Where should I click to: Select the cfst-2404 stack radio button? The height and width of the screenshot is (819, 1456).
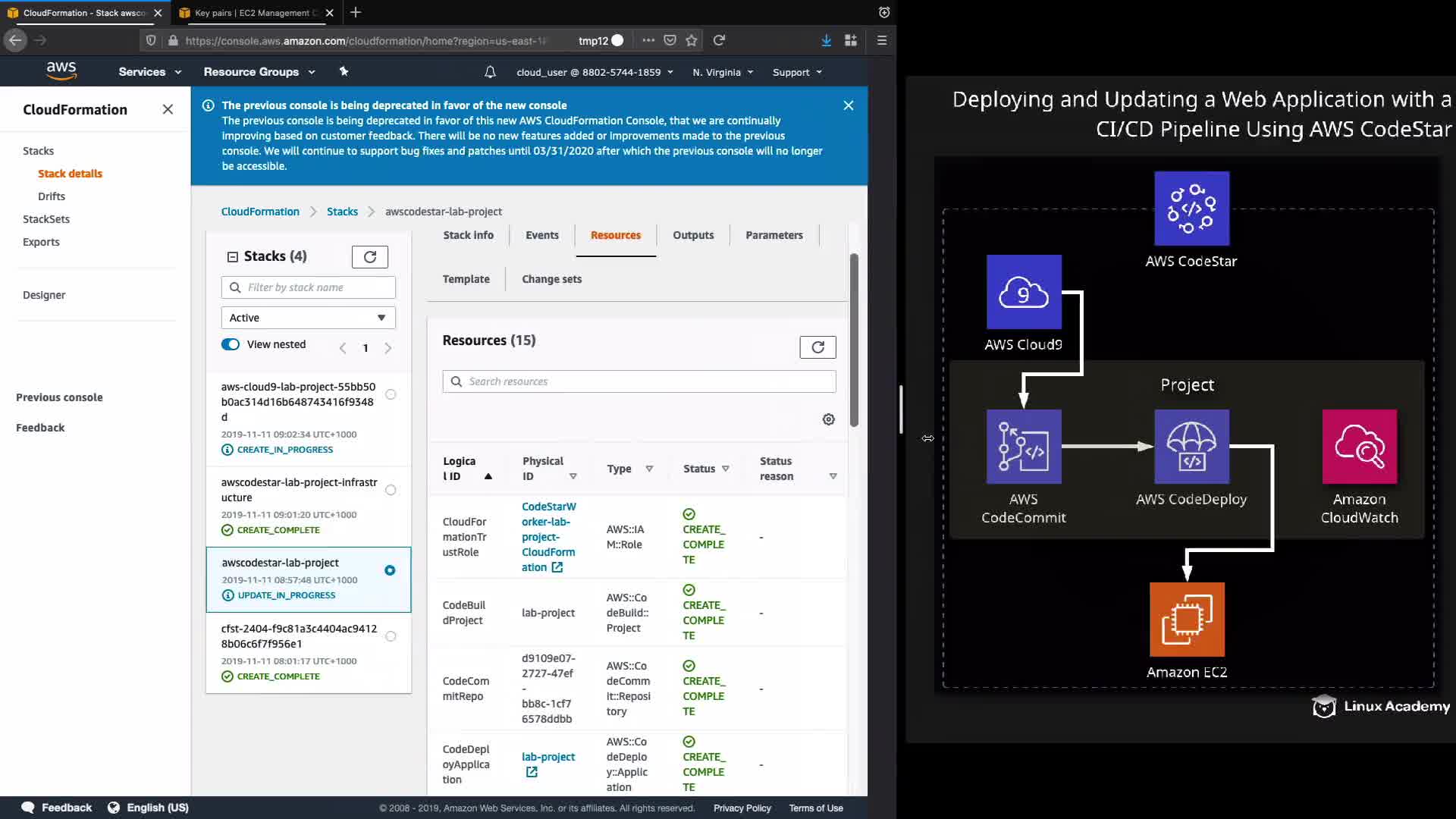pos(391,636)
